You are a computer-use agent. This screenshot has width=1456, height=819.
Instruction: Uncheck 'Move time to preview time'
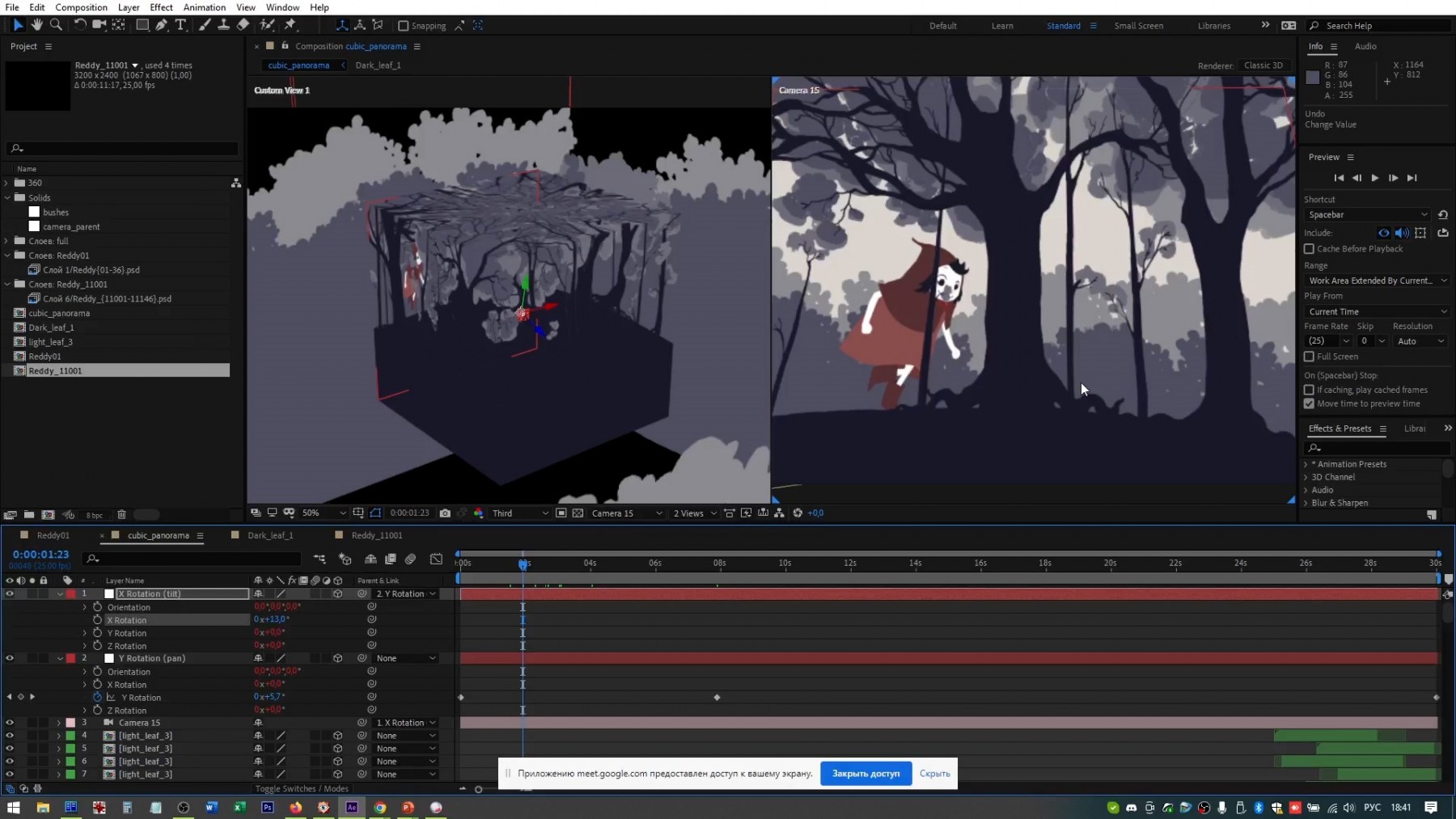pyautogui.click(x=1309, y=403)
